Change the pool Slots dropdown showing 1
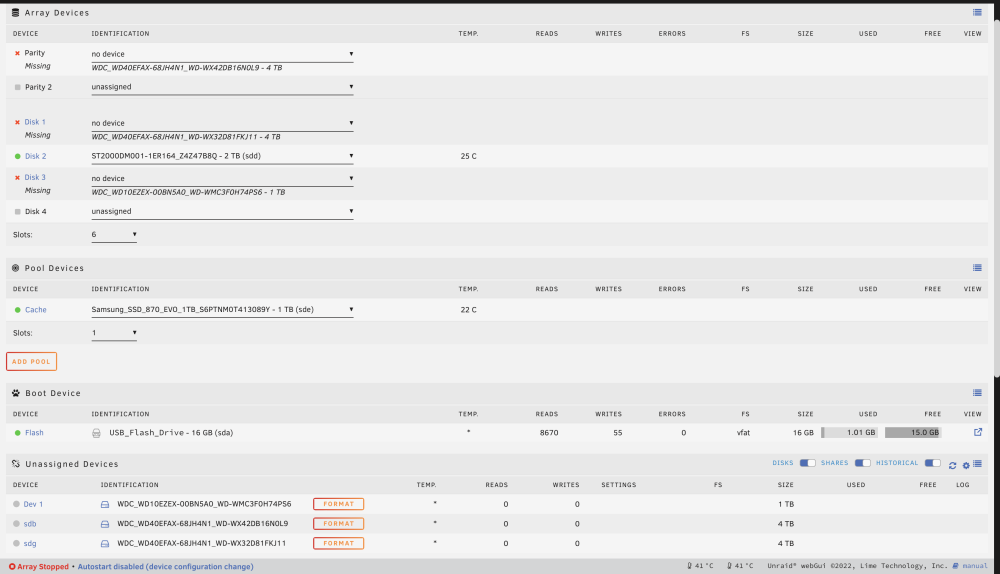This screenshot has height=574, width=1000. click(114, 333)
